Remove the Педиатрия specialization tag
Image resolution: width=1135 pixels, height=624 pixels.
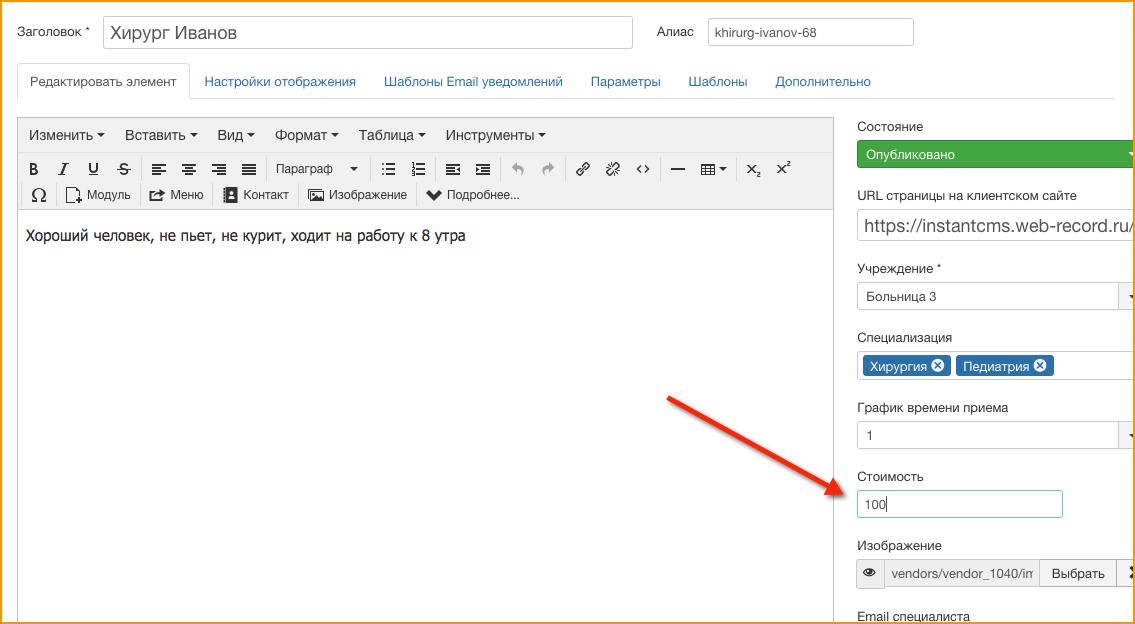click(1040, 366)
